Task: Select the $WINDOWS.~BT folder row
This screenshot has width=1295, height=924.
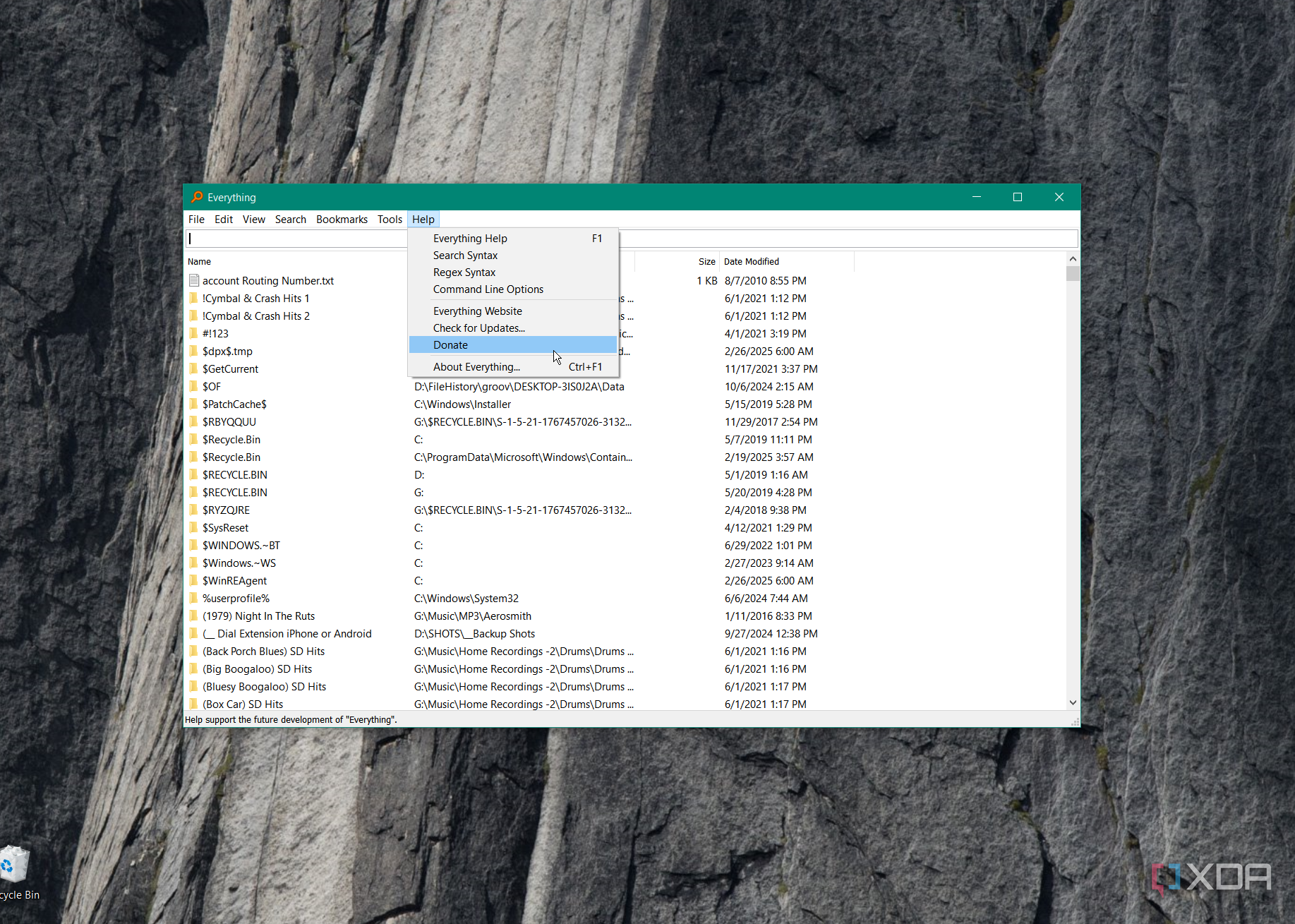Action: [x=625, y=545]
